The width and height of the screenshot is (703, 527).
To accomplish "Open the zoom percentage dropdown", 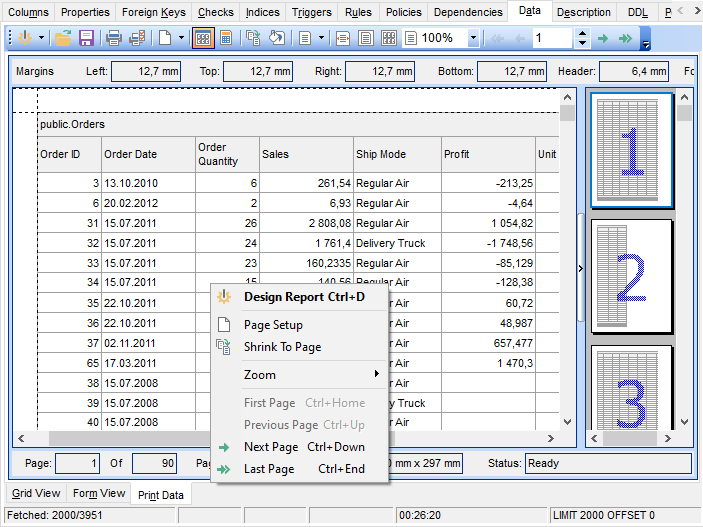I will (x=473, y=38).
